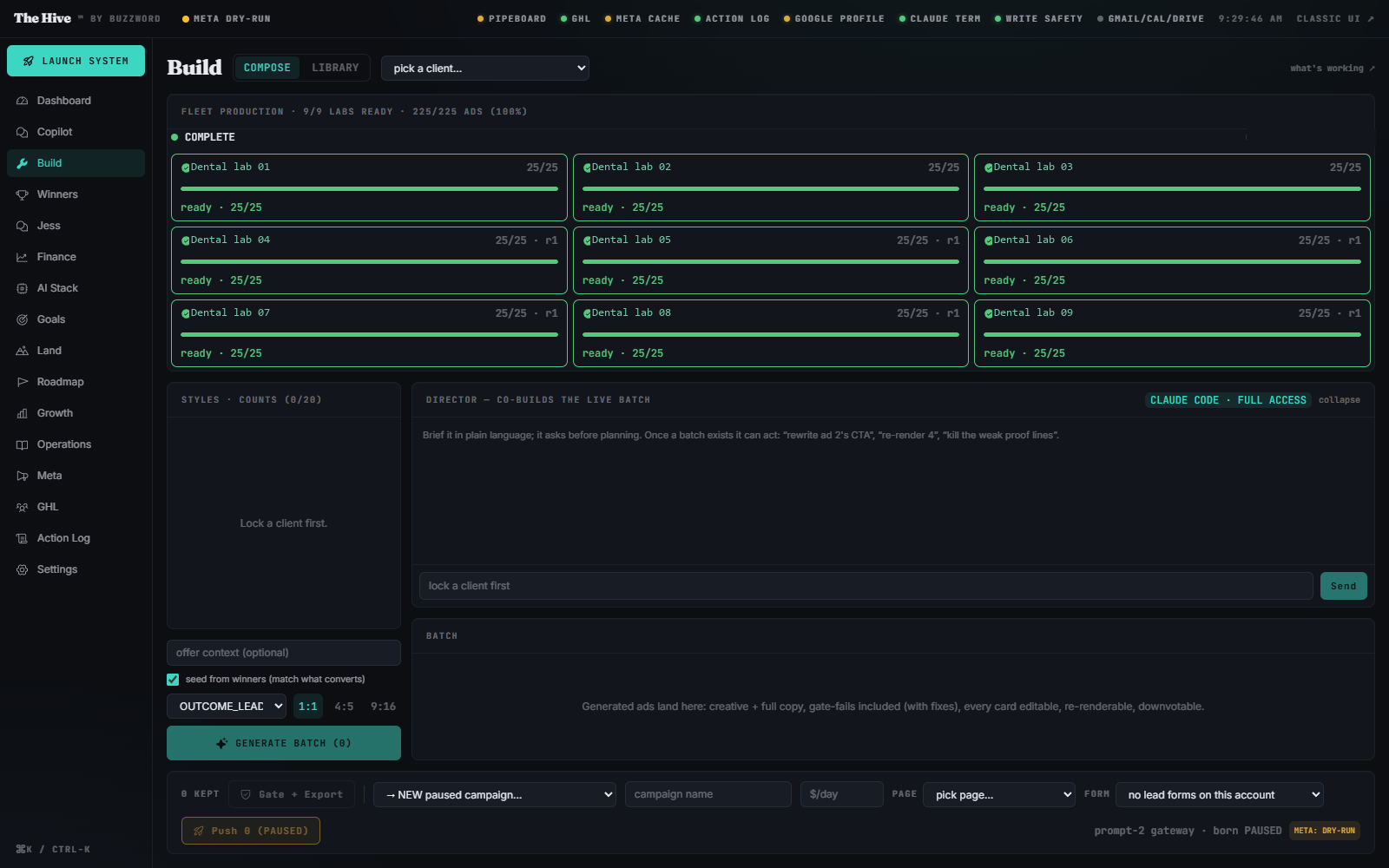
Task: Open the Settings gear icon
Action: pos(23,569)
